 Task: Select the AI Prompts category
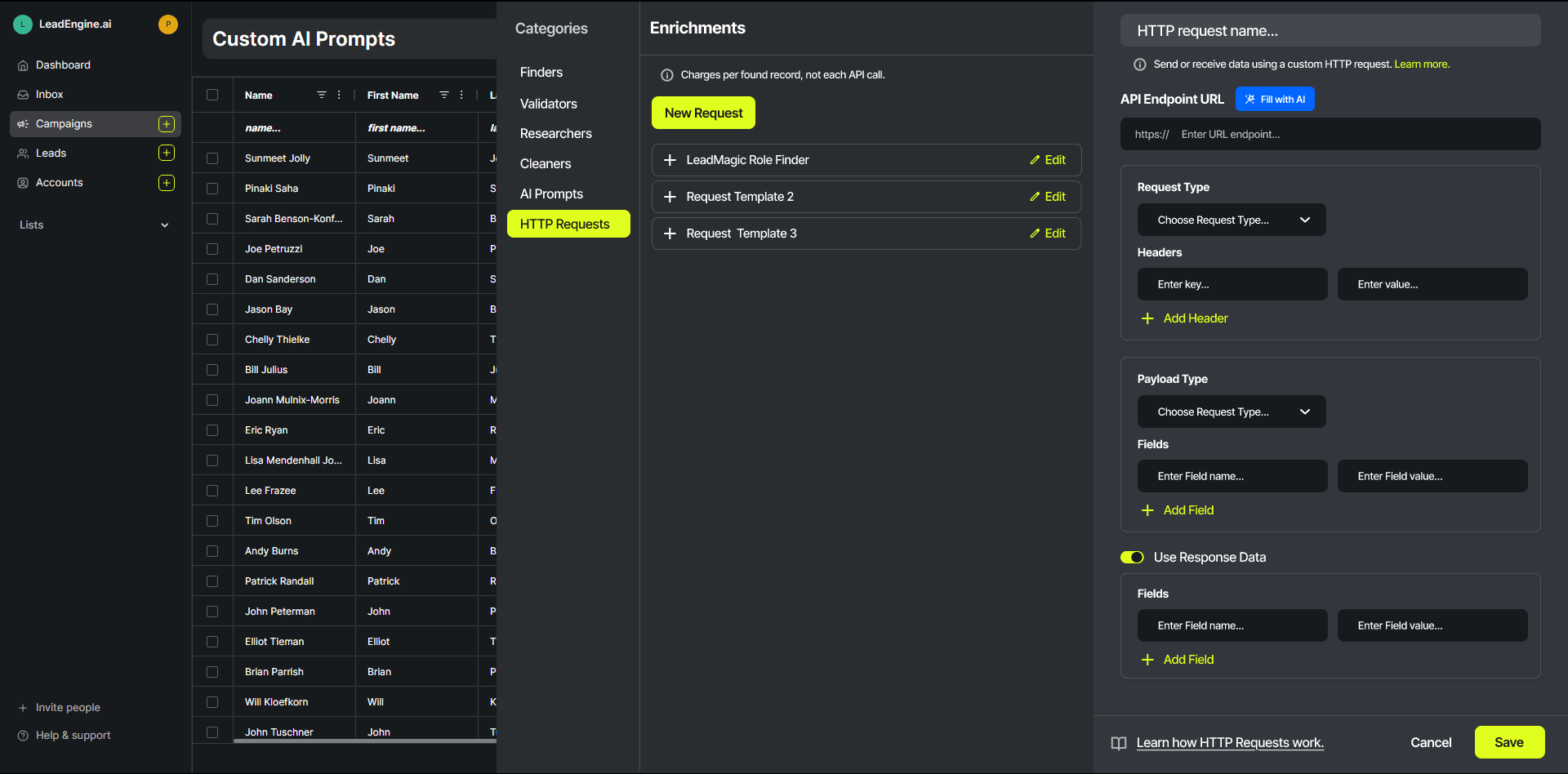click(x=551, y=194)
